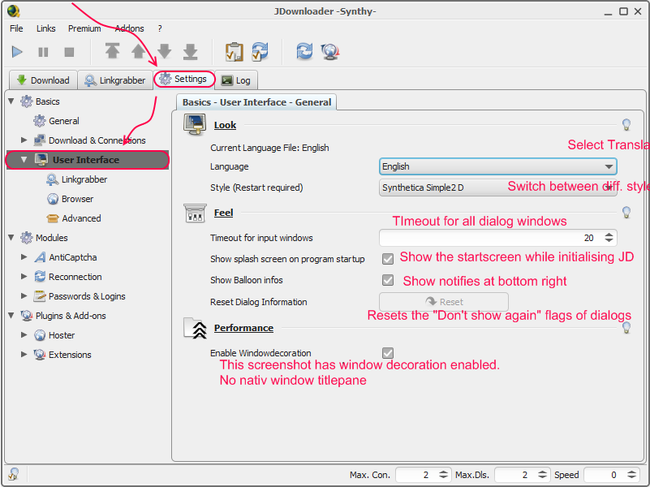Select the Basics - User Interface - General tab
The image size is (650, 487).
(257, 102)
